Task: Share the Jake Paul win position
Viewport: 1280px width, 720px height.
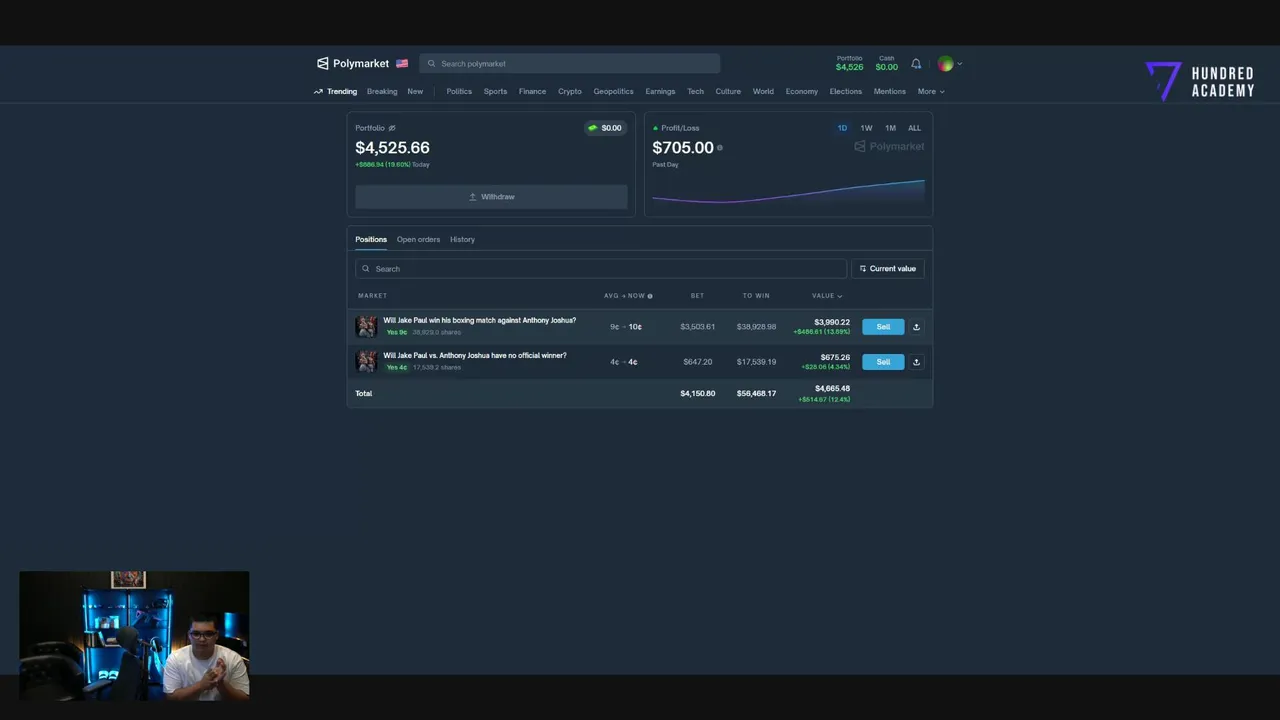Action: pyautogui.click(x=916, y=327)
